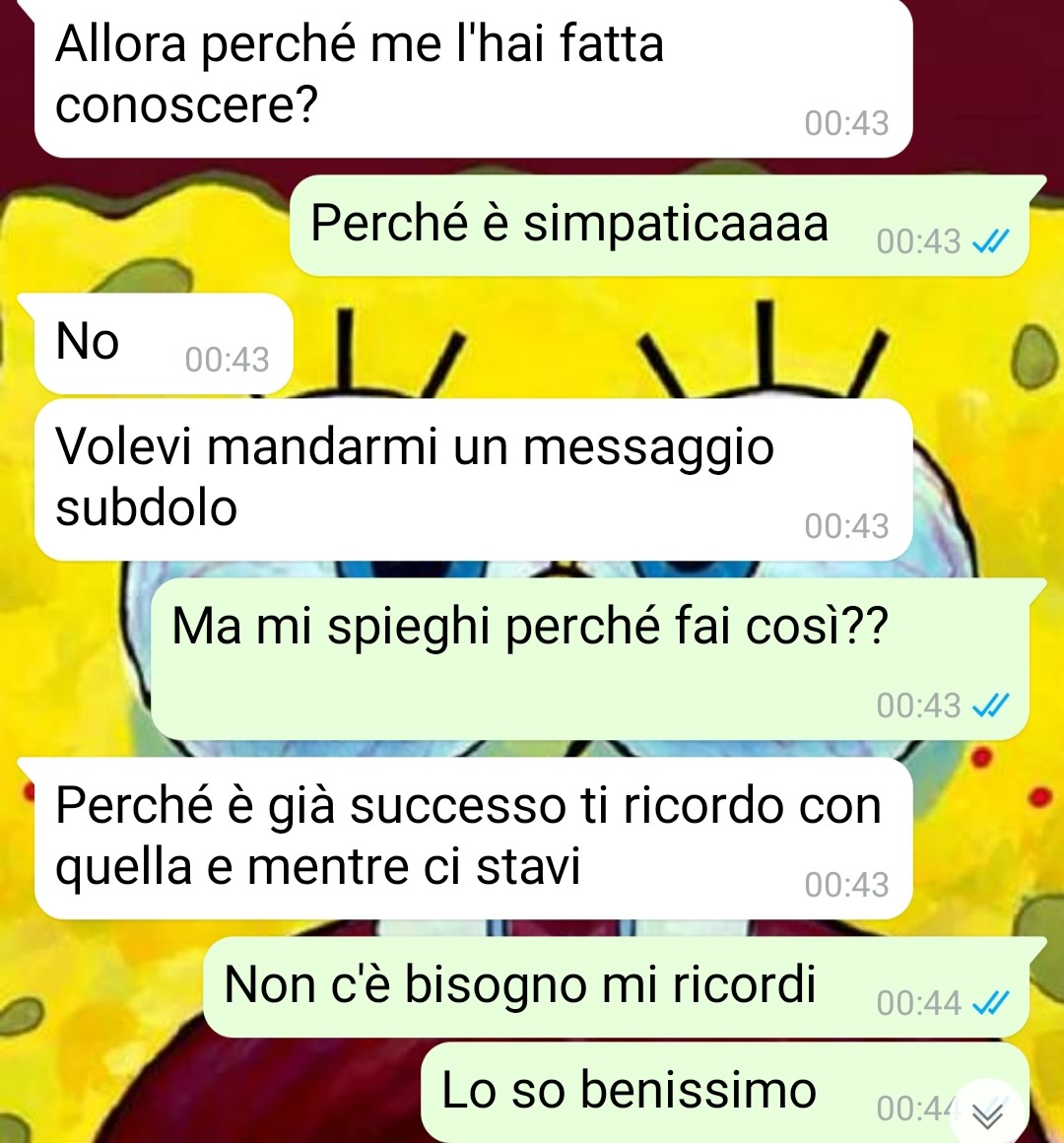
Task: Select the sent message 'Perché è simpaticaaaa'
Action: coord(659,226)
